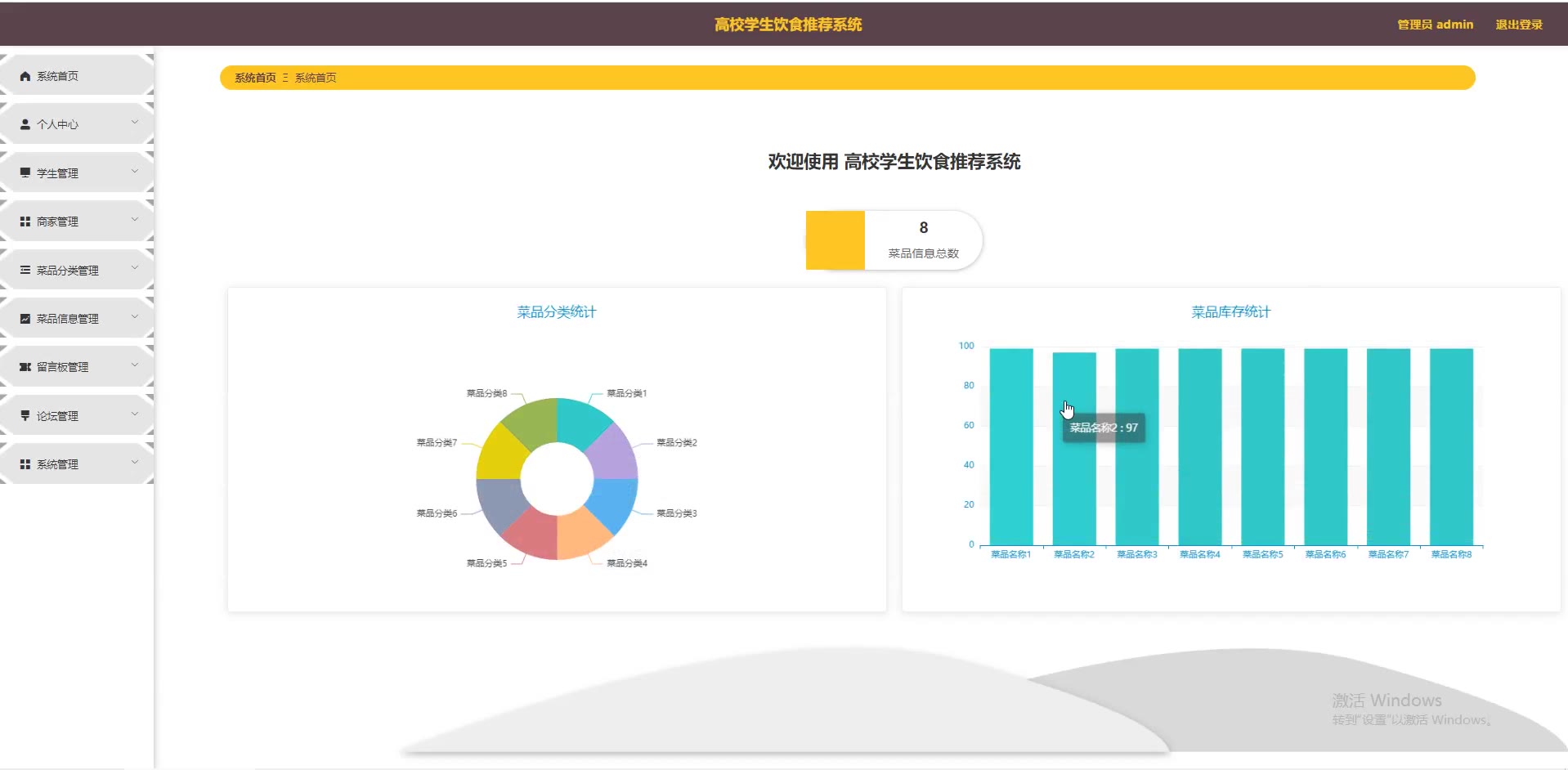This screenshot has width=1568, height=770.
Task: Expand the 学生管理 submenu arrow
Action: (135, 172)
